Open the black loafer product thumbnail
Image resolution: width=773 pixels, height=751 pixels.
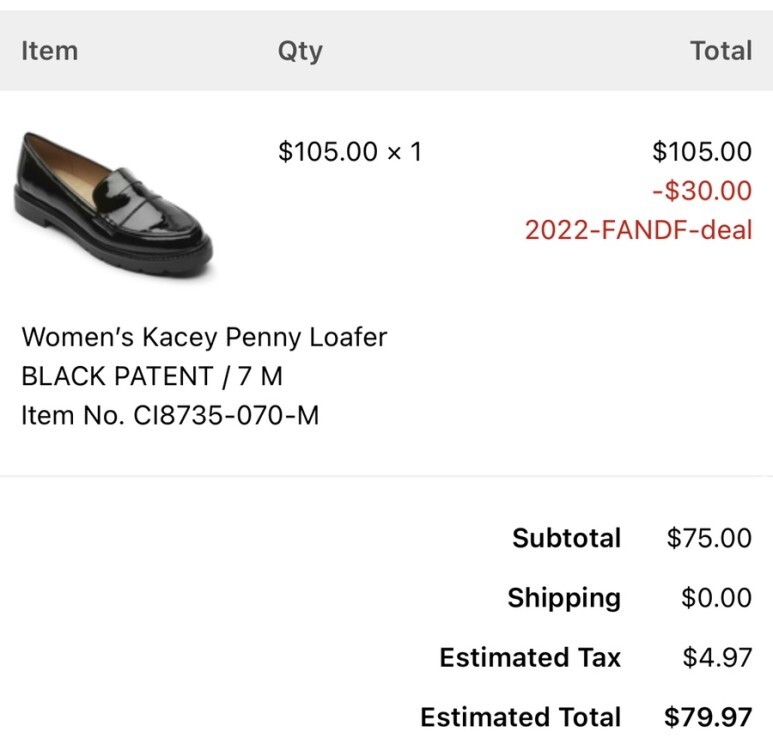click(x=113, y=204)
